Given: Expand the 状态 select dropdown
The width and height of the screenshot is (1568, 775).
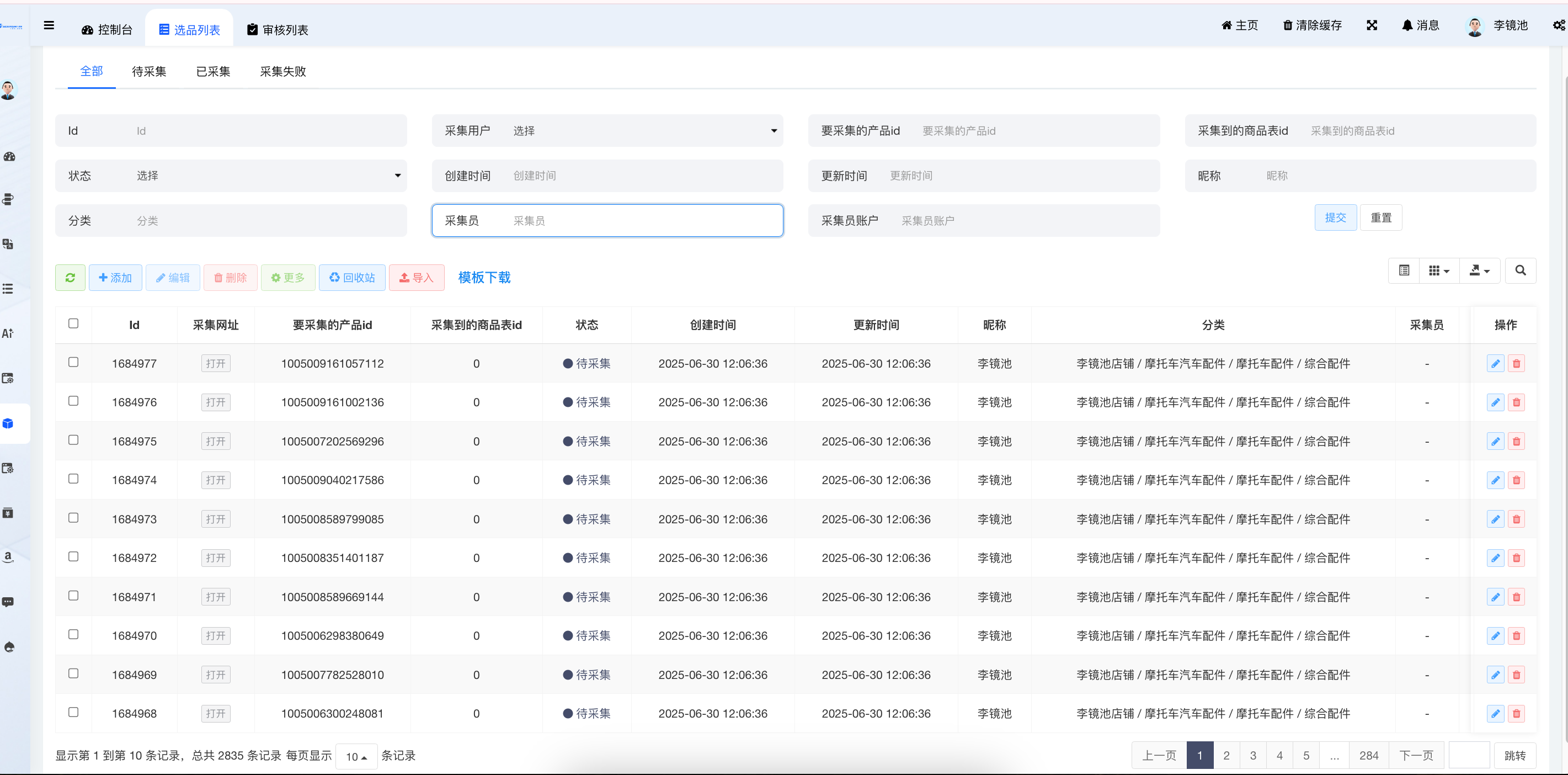Looking at the screenshot, I should coord(267,176).
